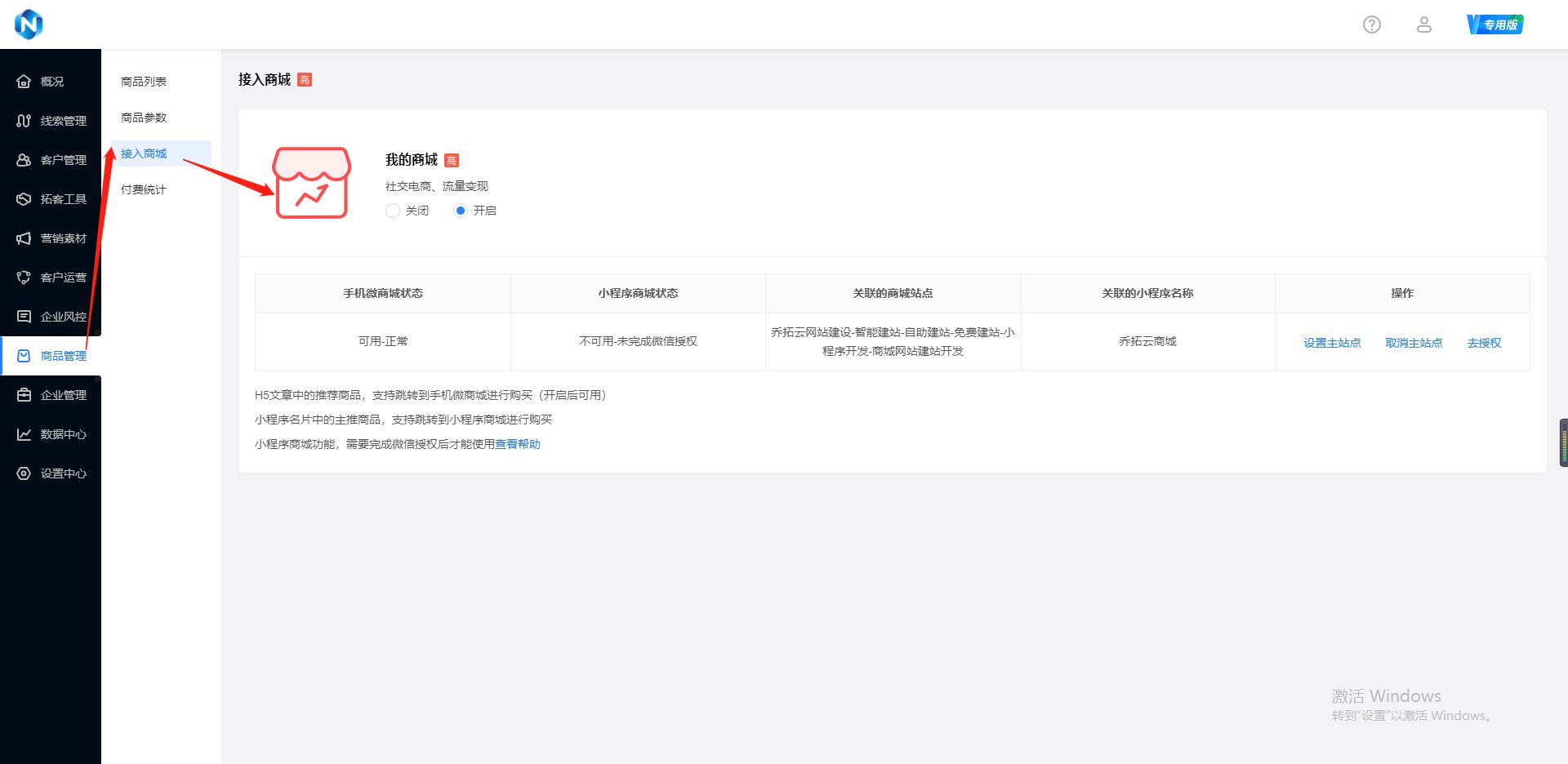Open the 商品列表 menu item
The height and width of the screenshot is (764, 1568).
pyautogui.click(x=144, y=81)
